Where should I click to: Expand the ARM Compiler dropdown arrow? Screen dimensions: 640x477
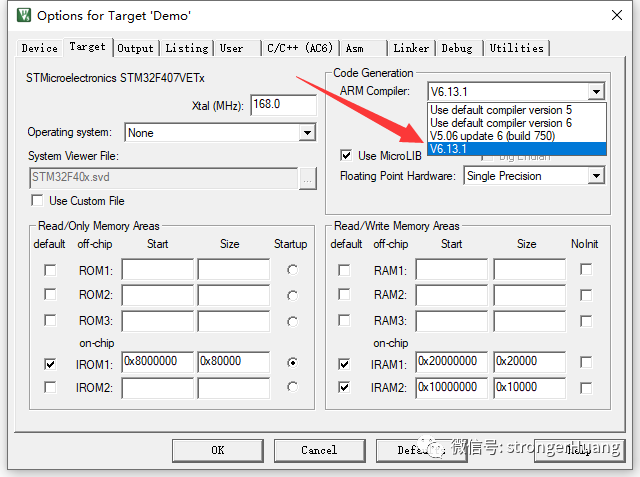click(x=596, y=91)
